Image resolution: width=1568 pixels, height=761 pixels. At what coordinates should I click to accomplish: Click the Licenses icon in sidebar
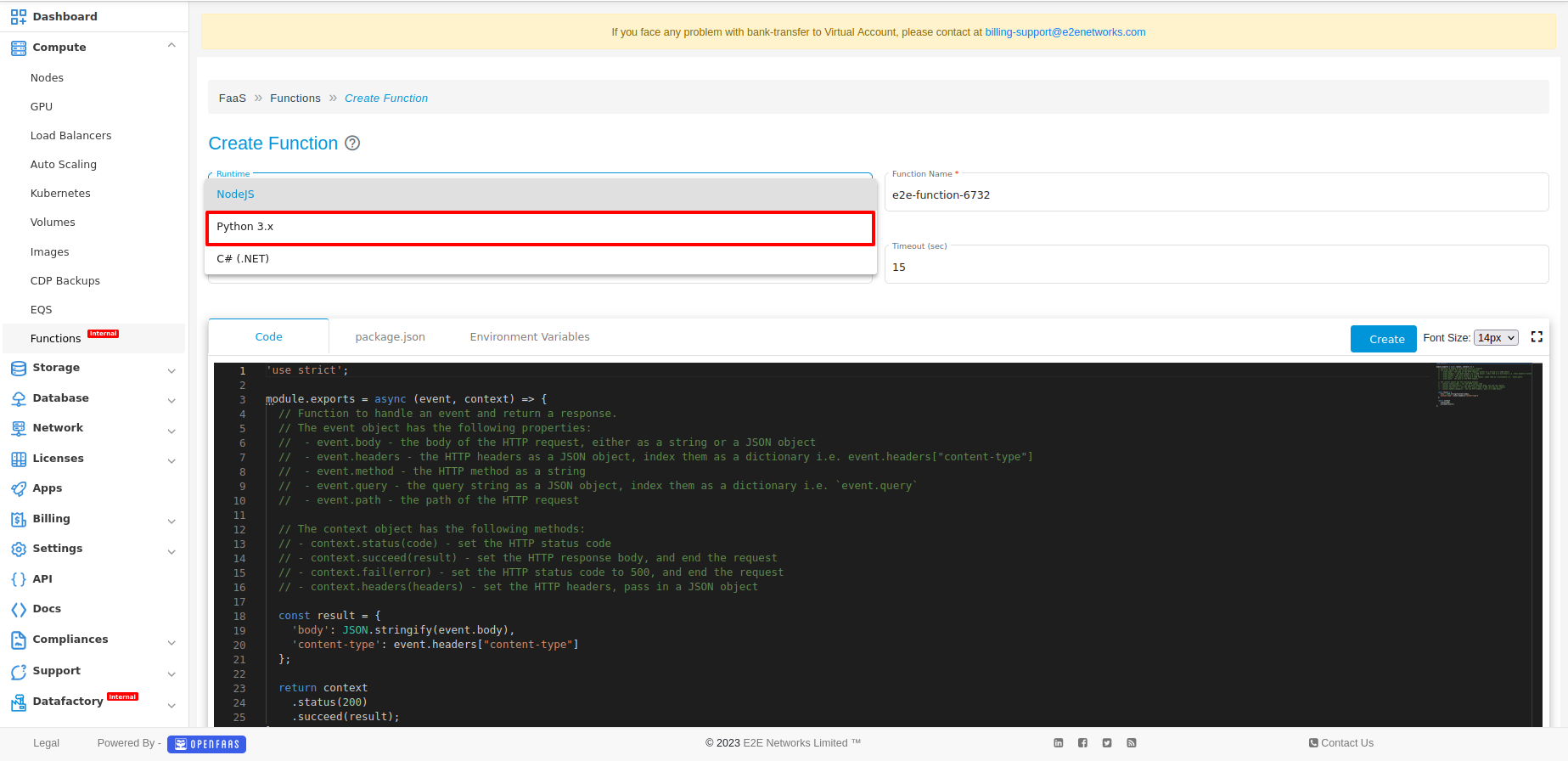pyautogui.click(x=19, y=459)
